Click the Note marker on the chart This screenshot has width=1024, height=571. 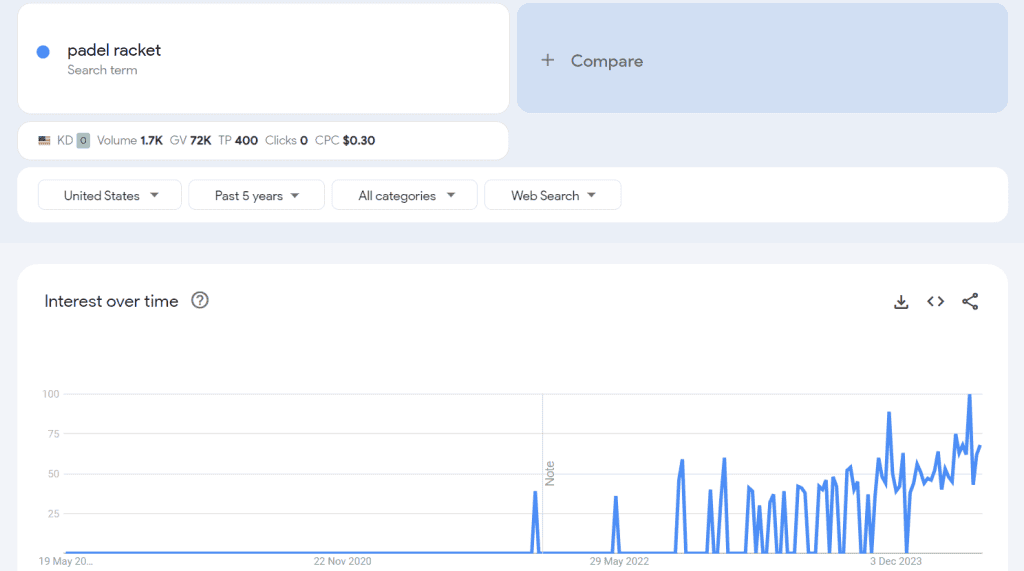(x=549, y=474)
